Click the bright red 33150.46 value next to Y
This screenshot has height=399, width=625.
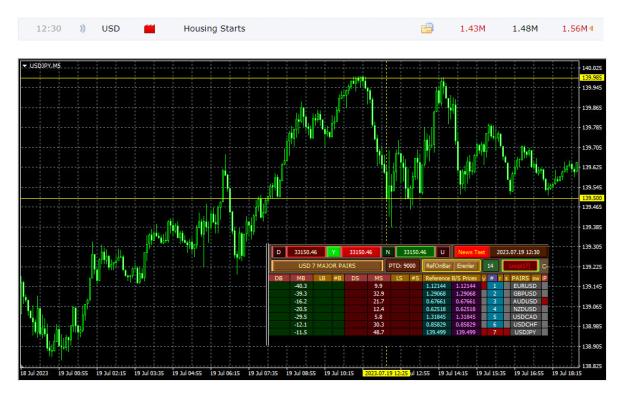(x=361, y=252)
